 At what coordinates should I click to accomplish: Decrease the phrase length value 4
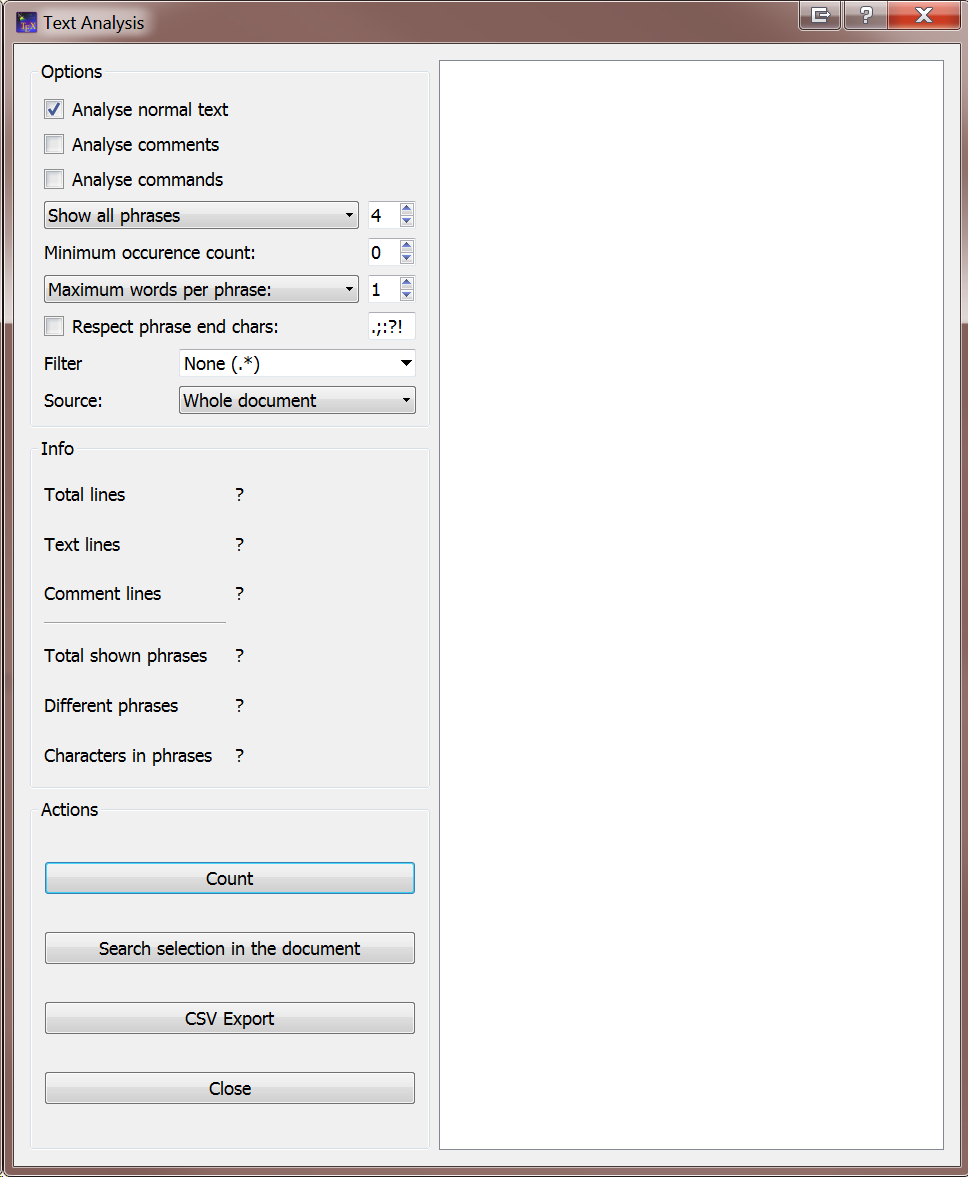pos(407,221)
